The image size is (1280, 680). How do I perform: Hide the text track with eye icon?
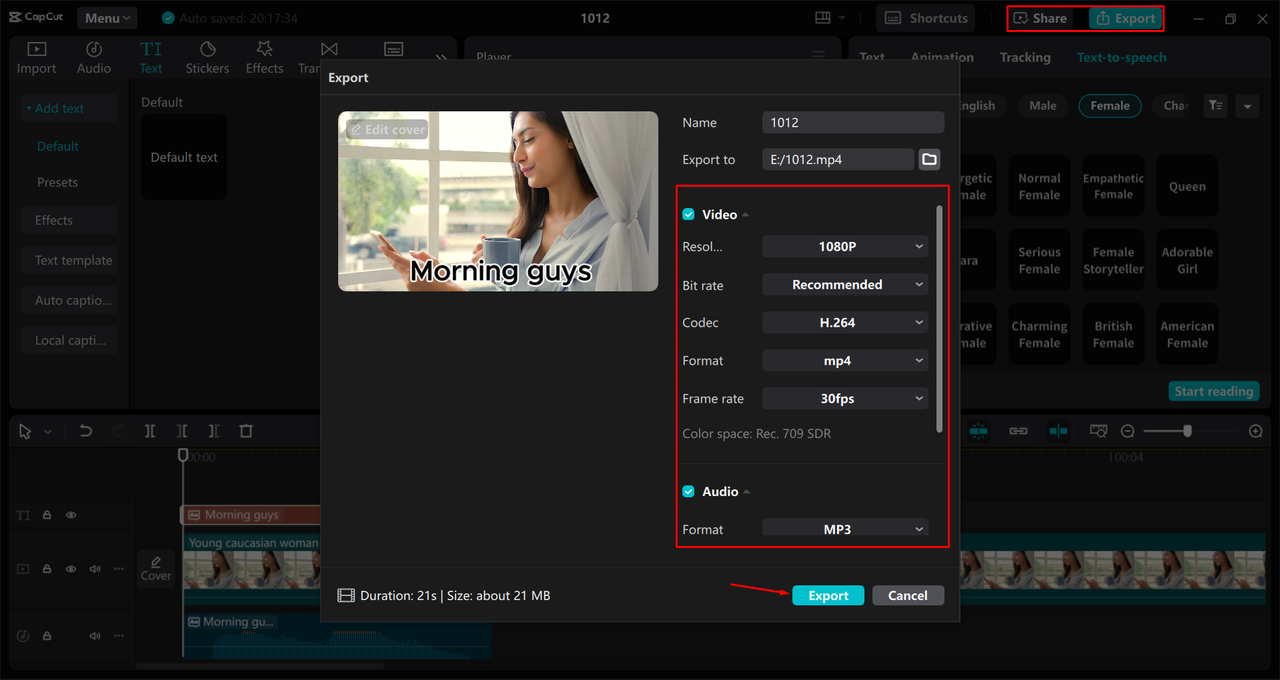[71, 515]
